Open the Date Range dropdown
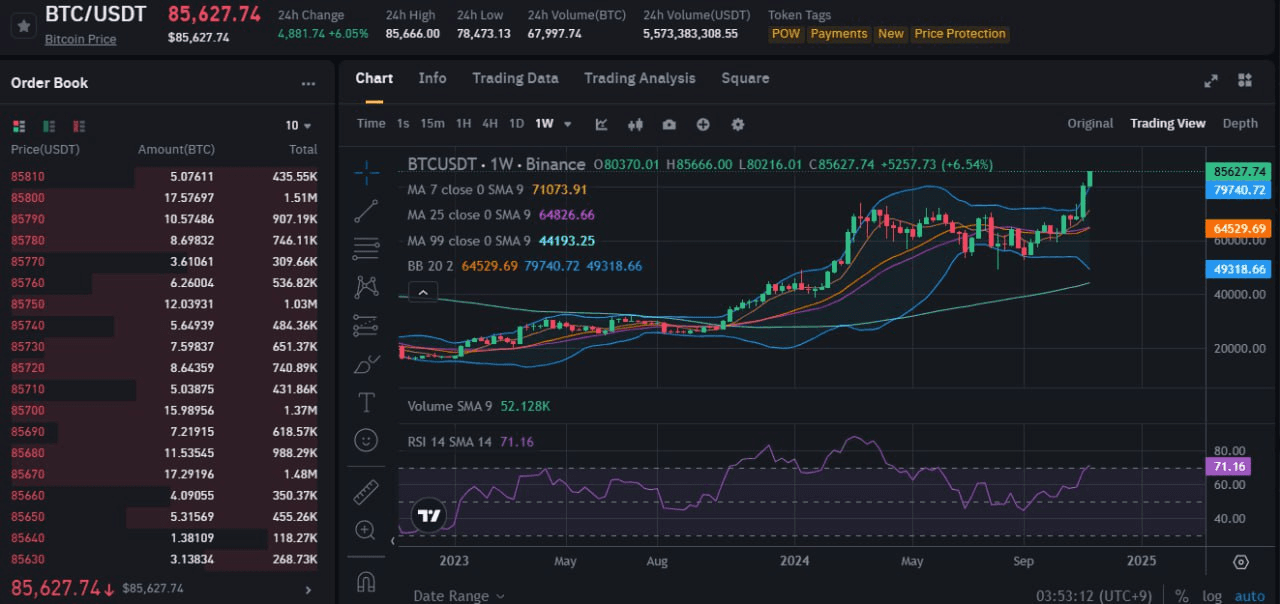The width and height of the screenshot is (1280, 604). pyautogui.click(x=459, y=596)
